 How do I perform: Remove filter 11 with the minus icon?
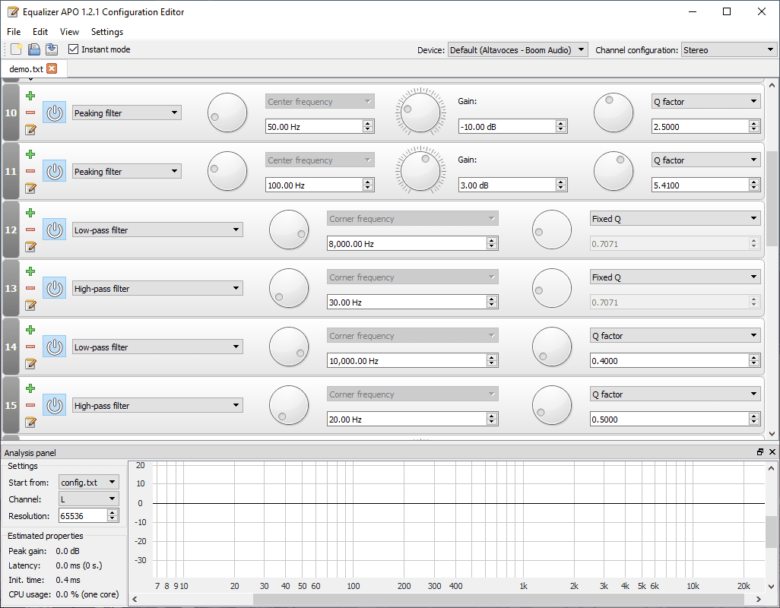30,171
